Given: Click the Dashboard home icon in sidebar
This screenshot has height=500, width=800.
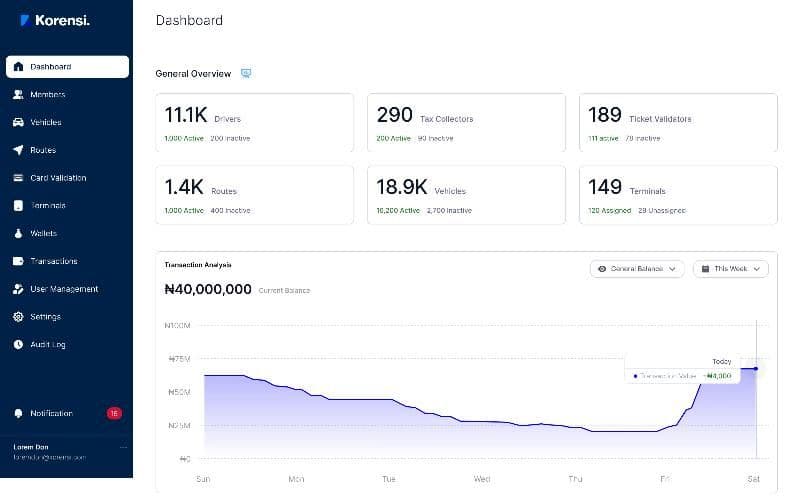Looking at the screenshot, I should coord(18,66).
